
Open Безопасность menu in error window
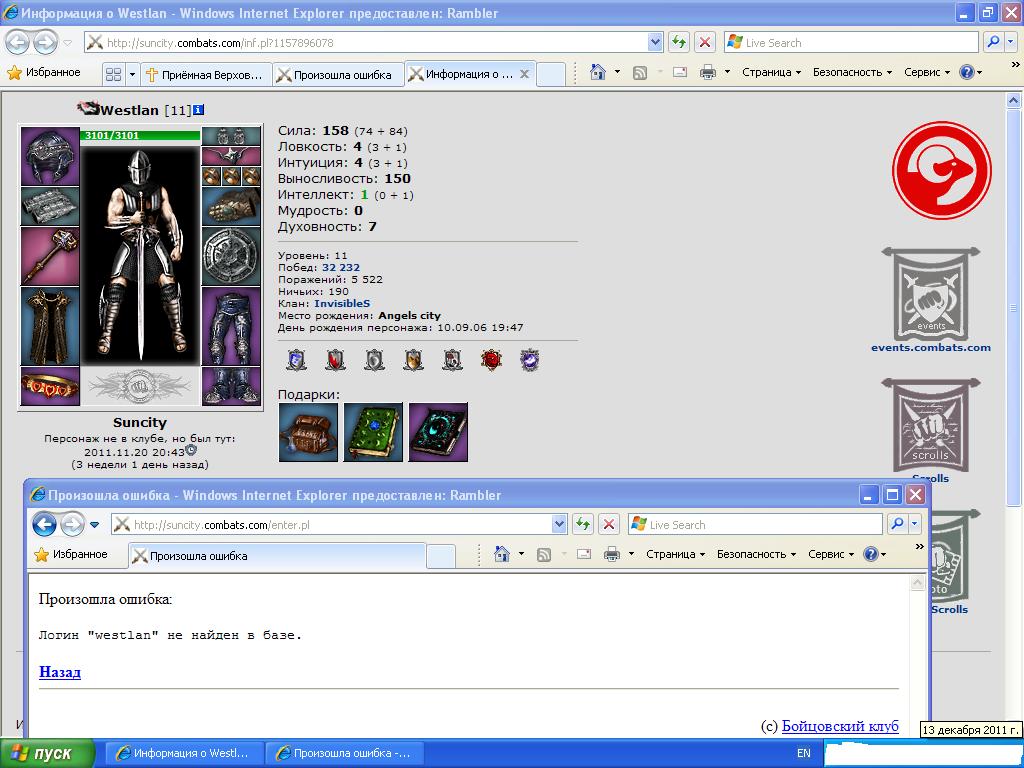(x=756, y=554)
